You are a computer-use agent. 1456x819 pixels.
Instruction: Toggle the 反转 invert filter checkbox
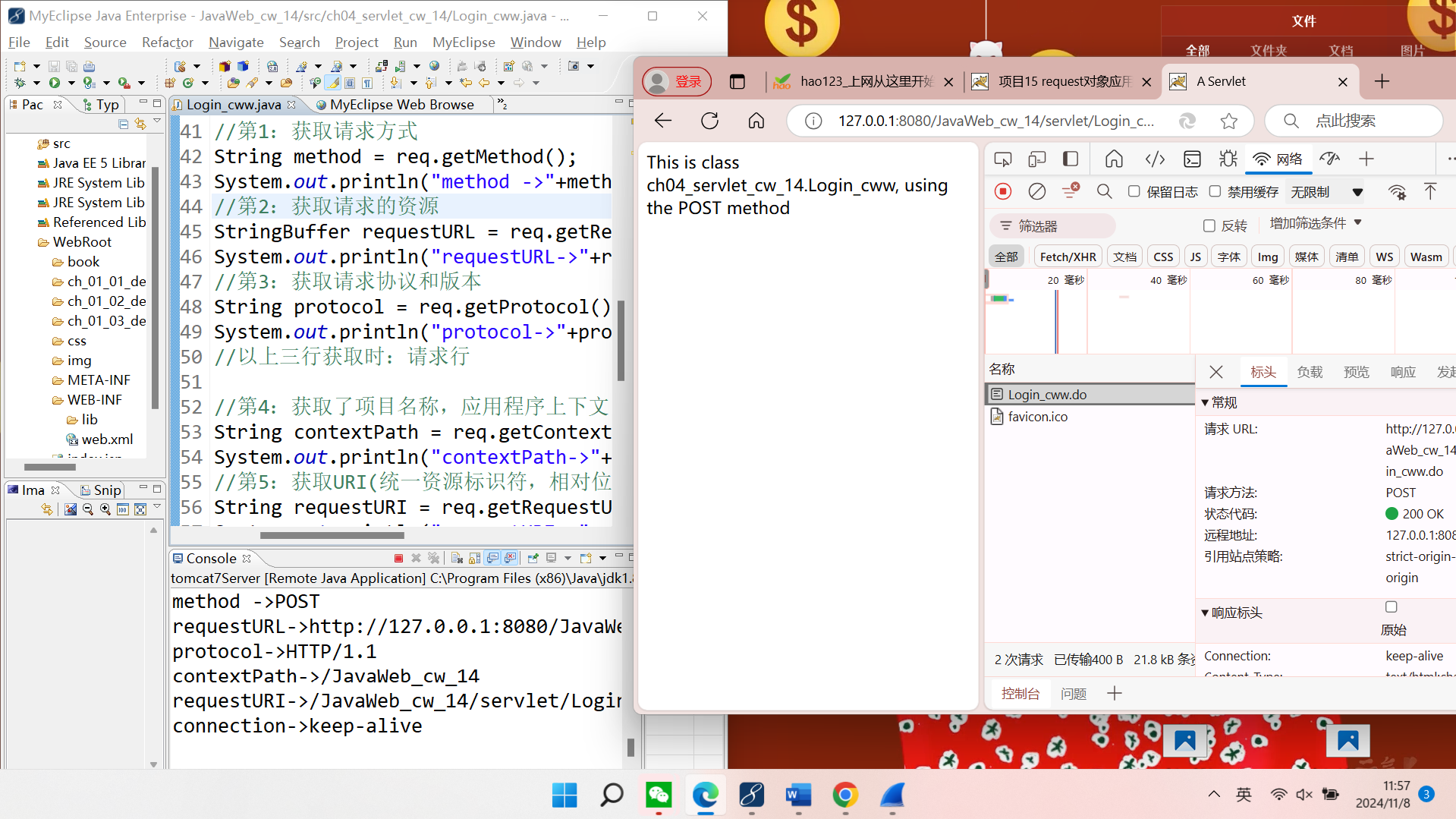coord(1209,225)
